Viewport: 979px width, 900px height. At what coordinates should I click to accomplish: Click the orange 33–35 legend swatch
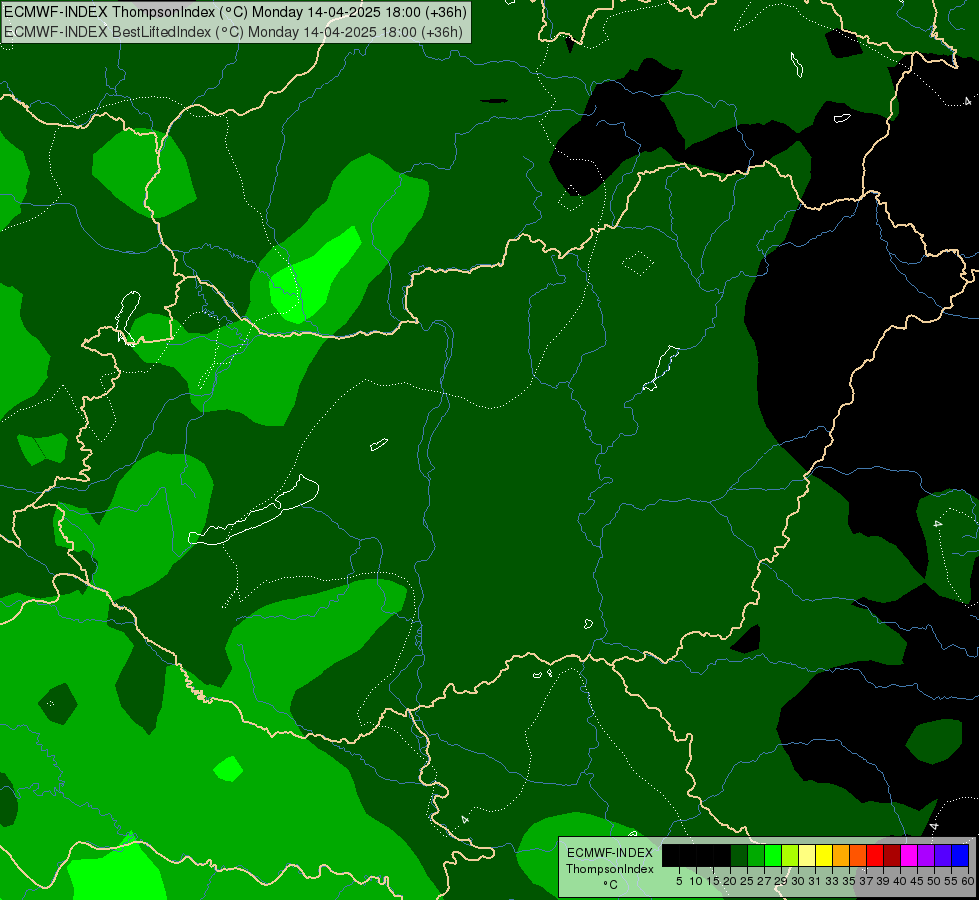click(x=841, y=856)
